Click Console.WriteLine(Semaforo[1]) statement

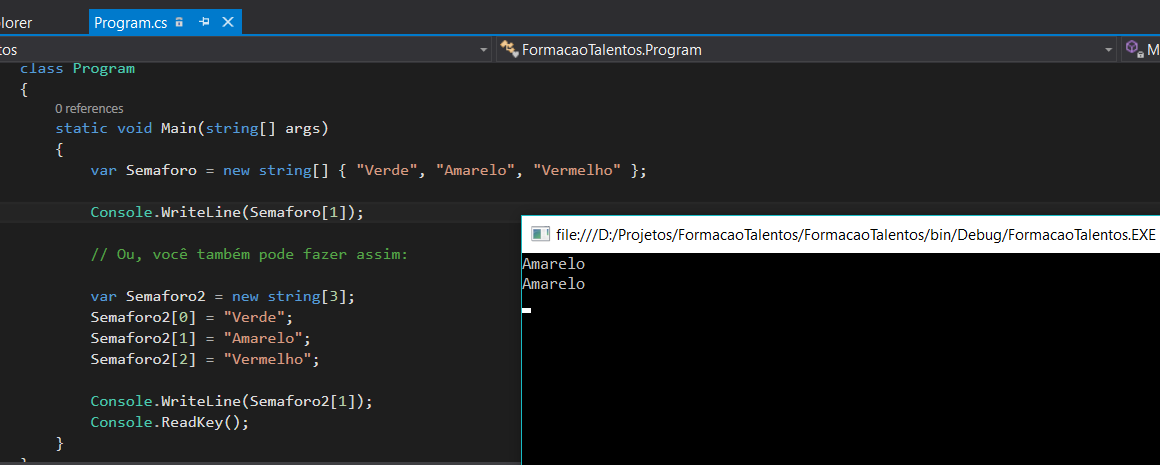227,213
